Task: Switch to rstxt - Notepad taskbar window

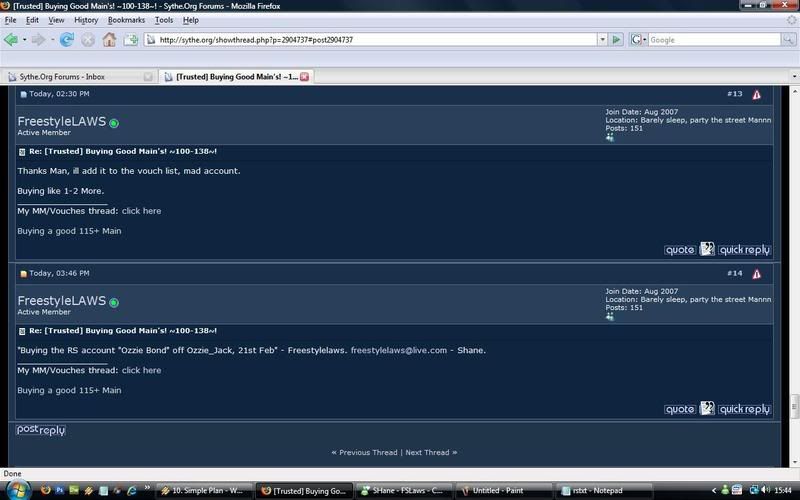Action: [x=604, y=490]
